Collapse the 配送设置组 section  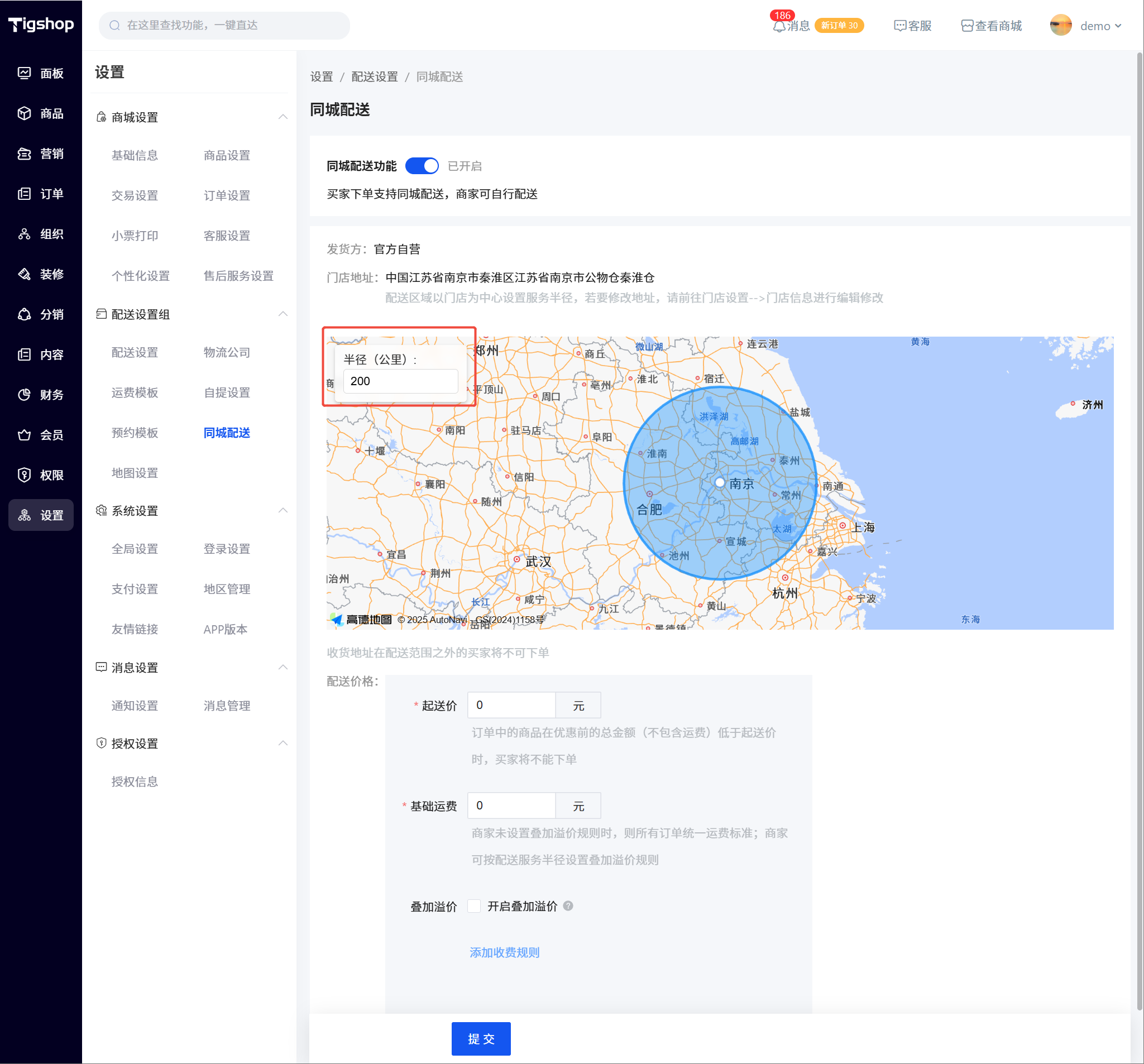(283, 314)
